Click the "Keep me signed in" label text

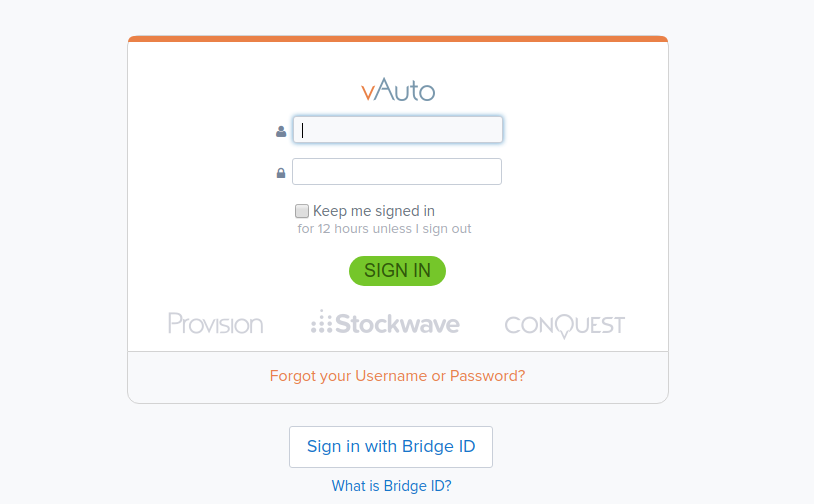[x=374, y=211]
